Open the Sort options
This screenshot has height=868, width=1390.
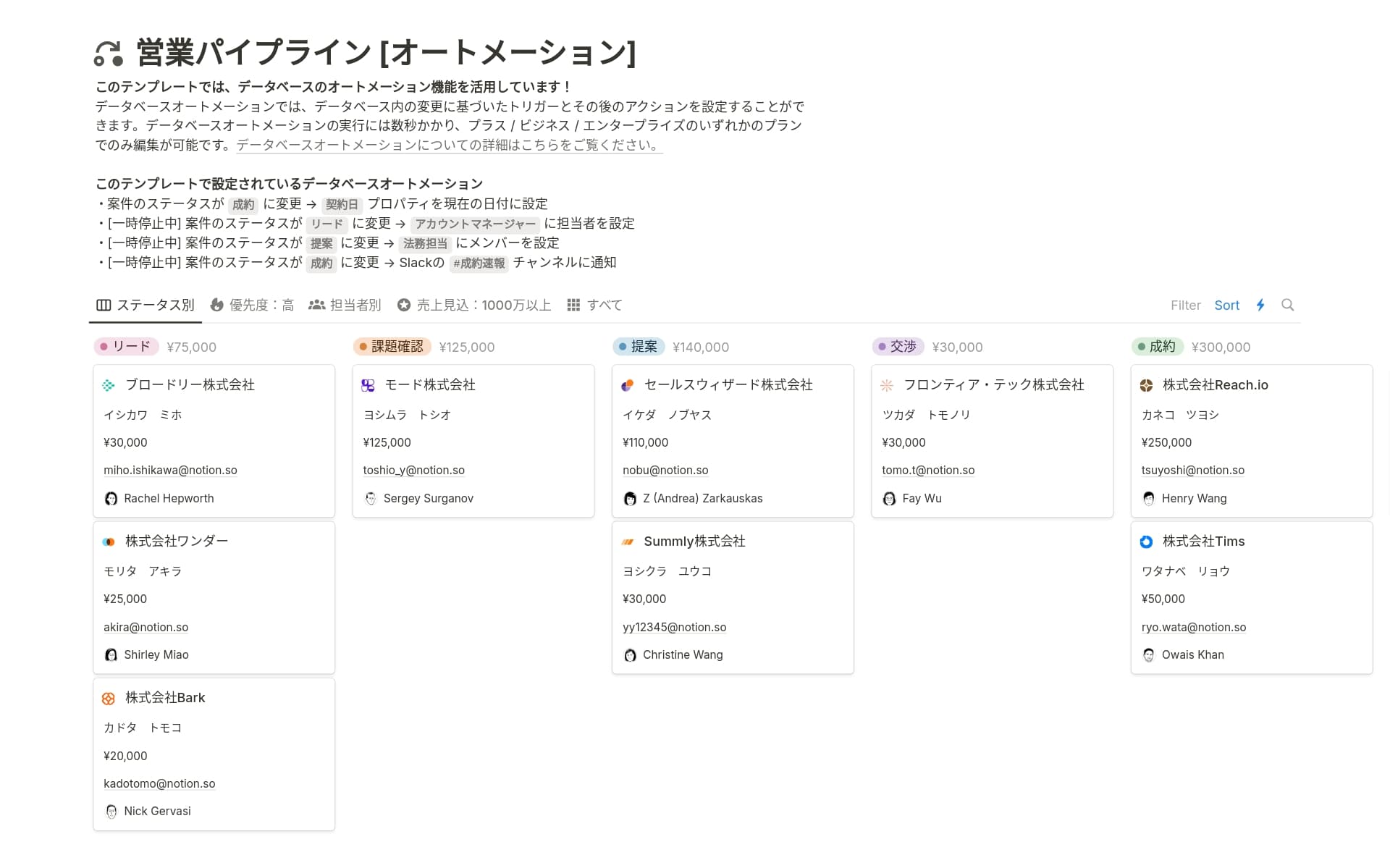click(x=1226, y=305)
